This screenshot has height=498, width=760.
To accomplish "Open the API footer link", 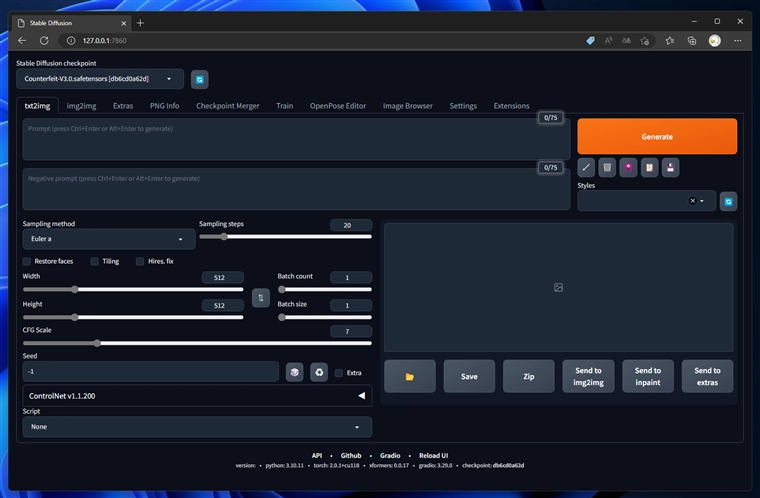I will [x=317, y=456].
